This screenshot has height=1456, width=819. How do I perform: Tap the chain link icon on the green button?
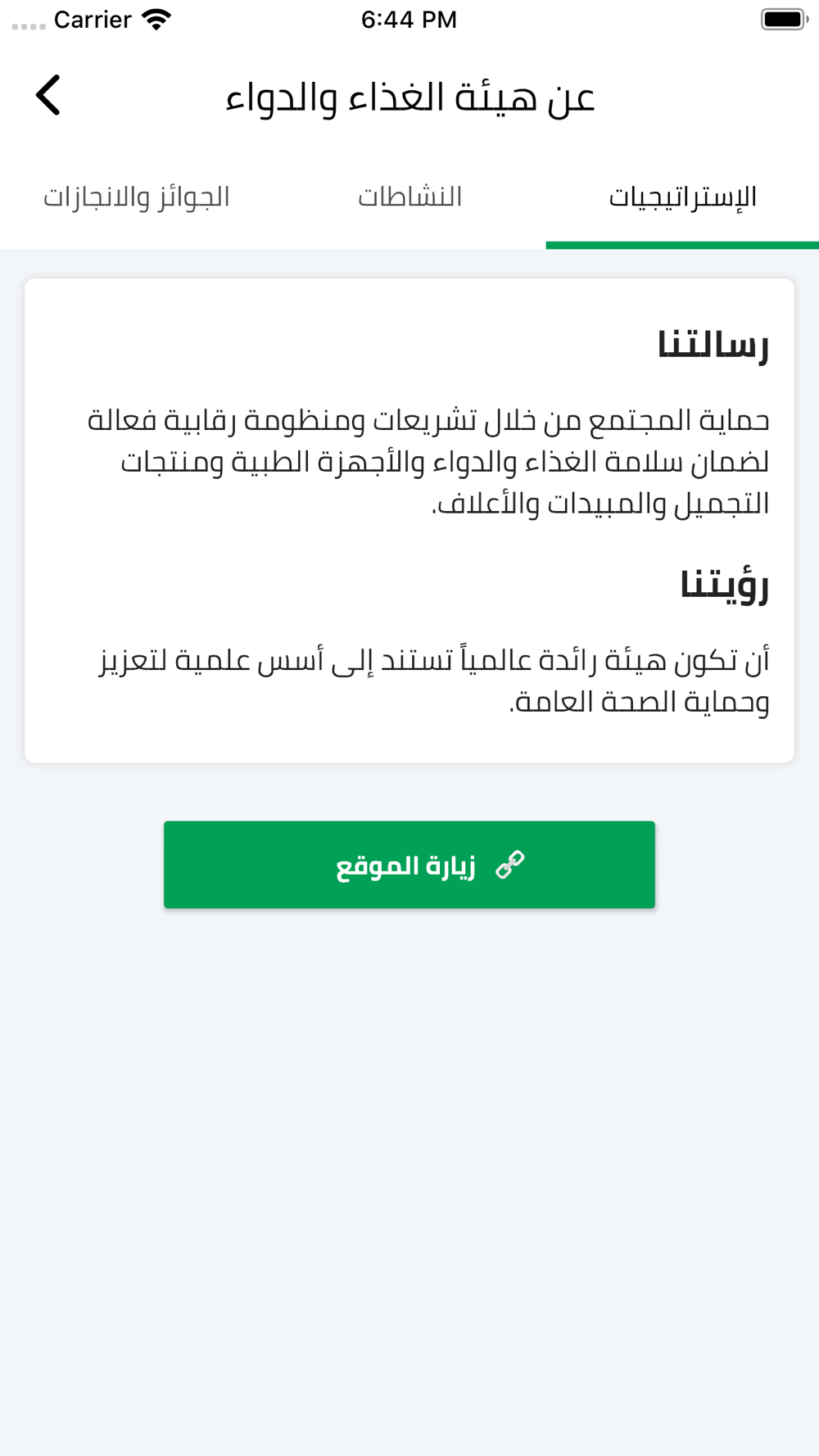click(x=509, y=865)
